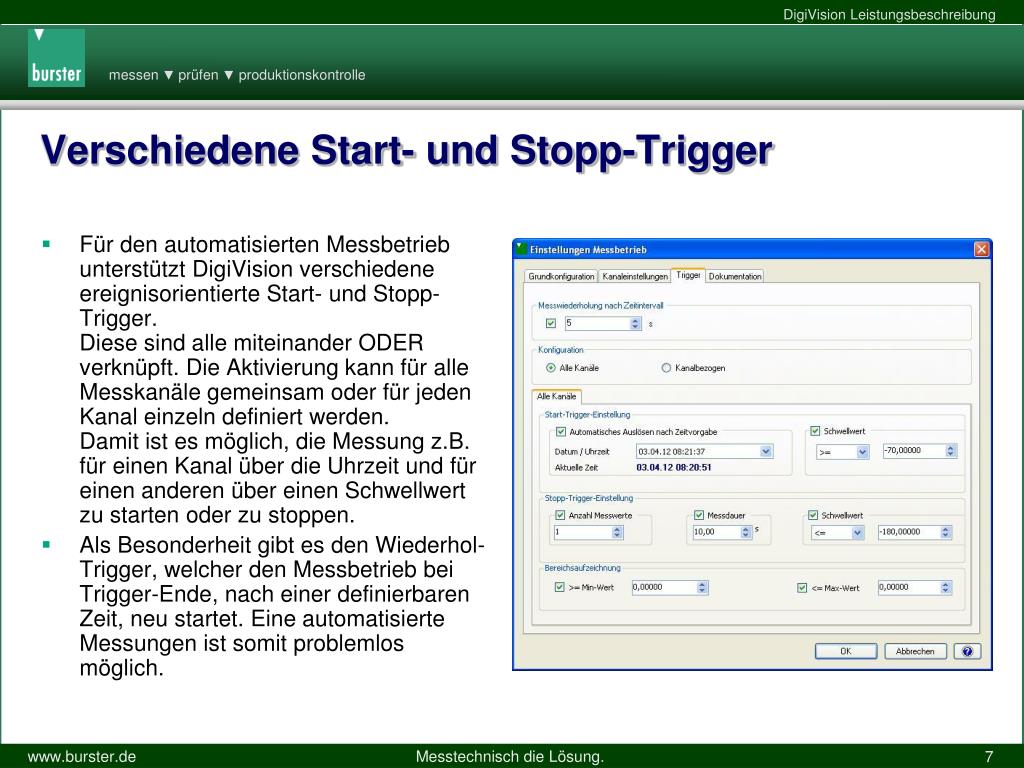The image size is (1024, 768).
Task: Click the Max-Wert spinner arrows
Action: 946,587
